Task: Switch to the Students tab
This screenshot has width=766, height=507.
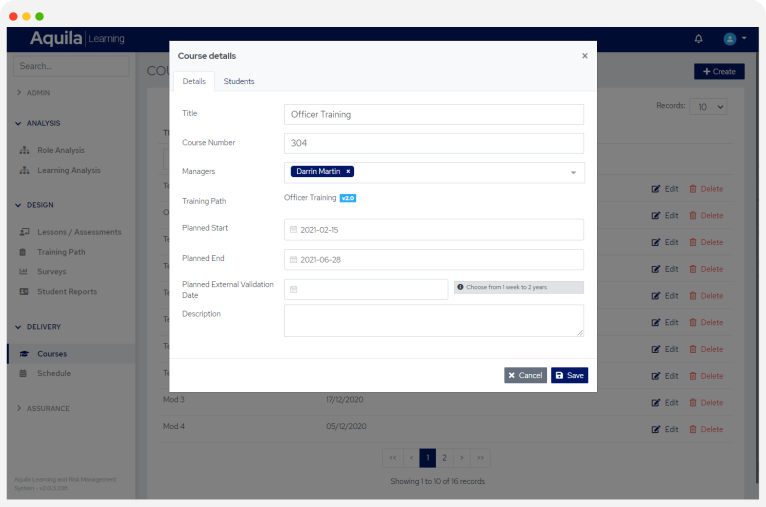Action: click(239, 81)
